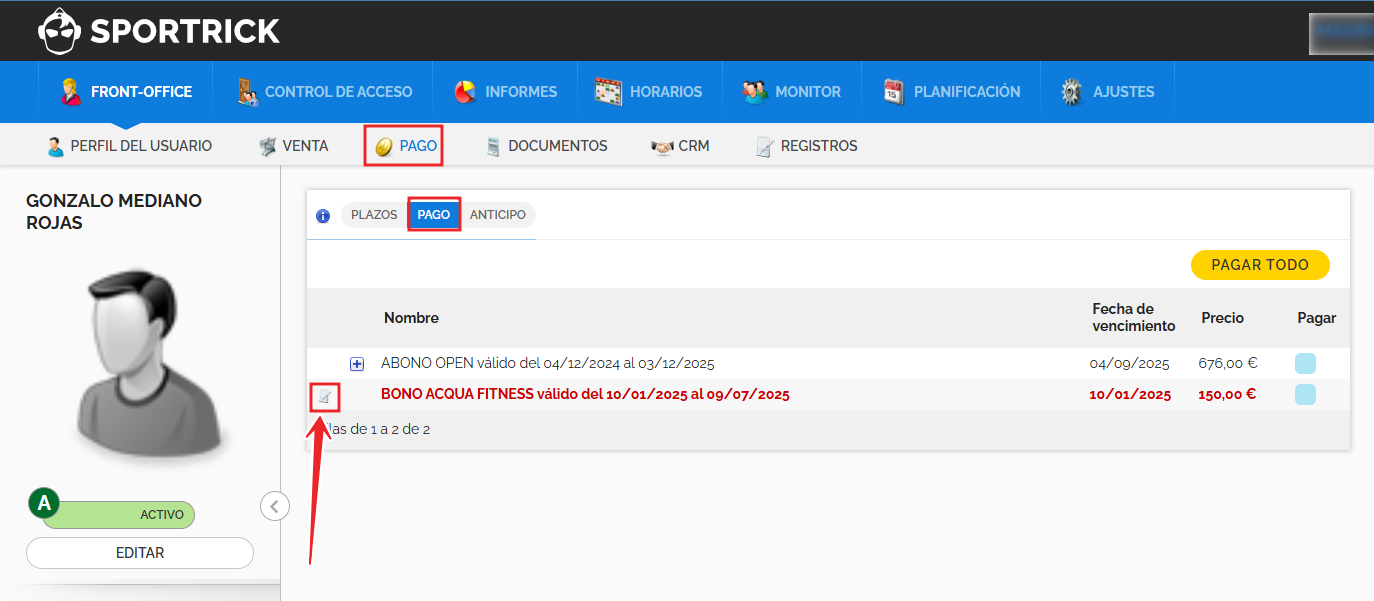
Task: Click the Perfil del Usuario person icon
Action: [56, 146]
